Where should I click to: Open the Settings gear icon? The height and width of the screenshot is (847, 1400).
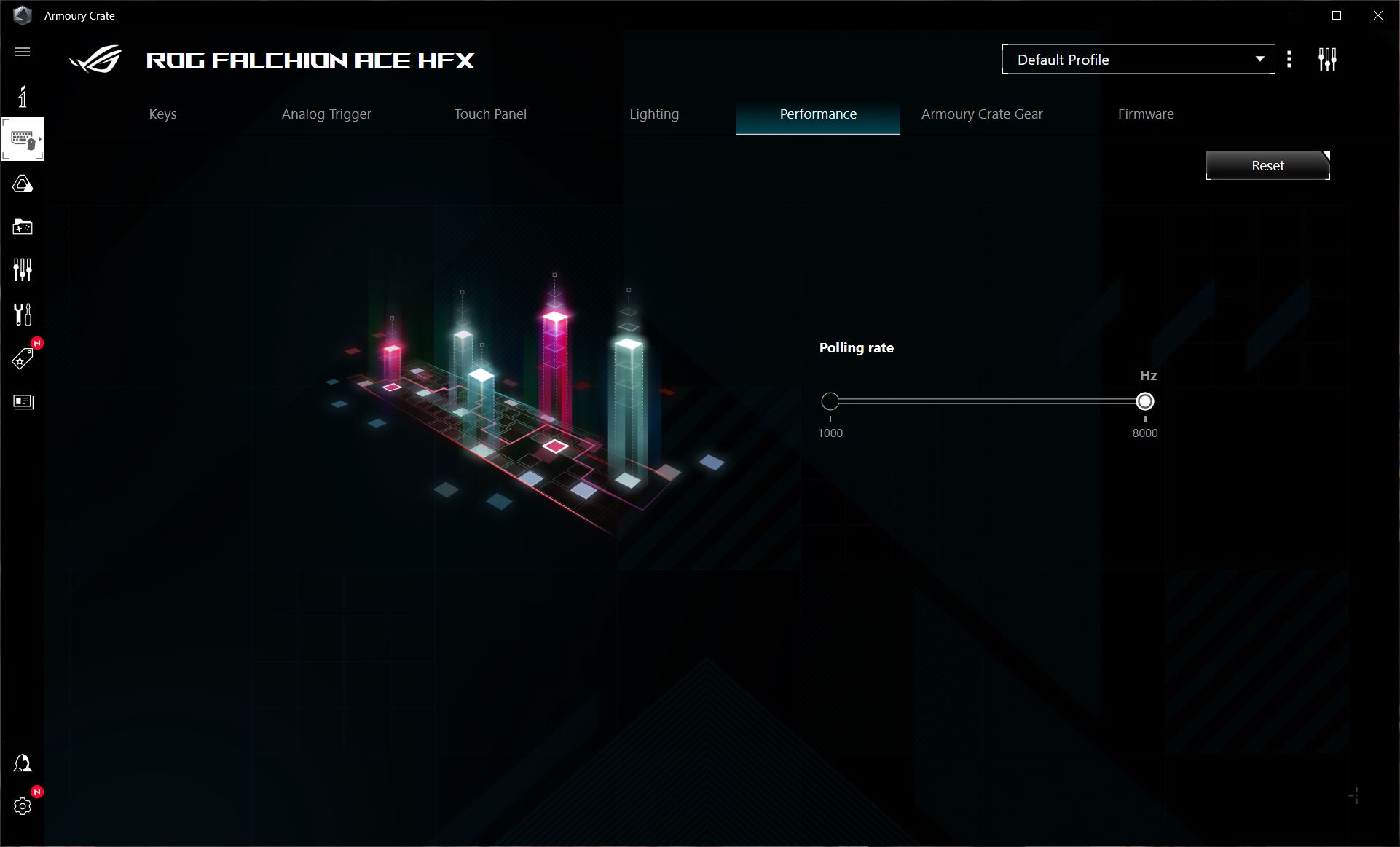[23, 806]
